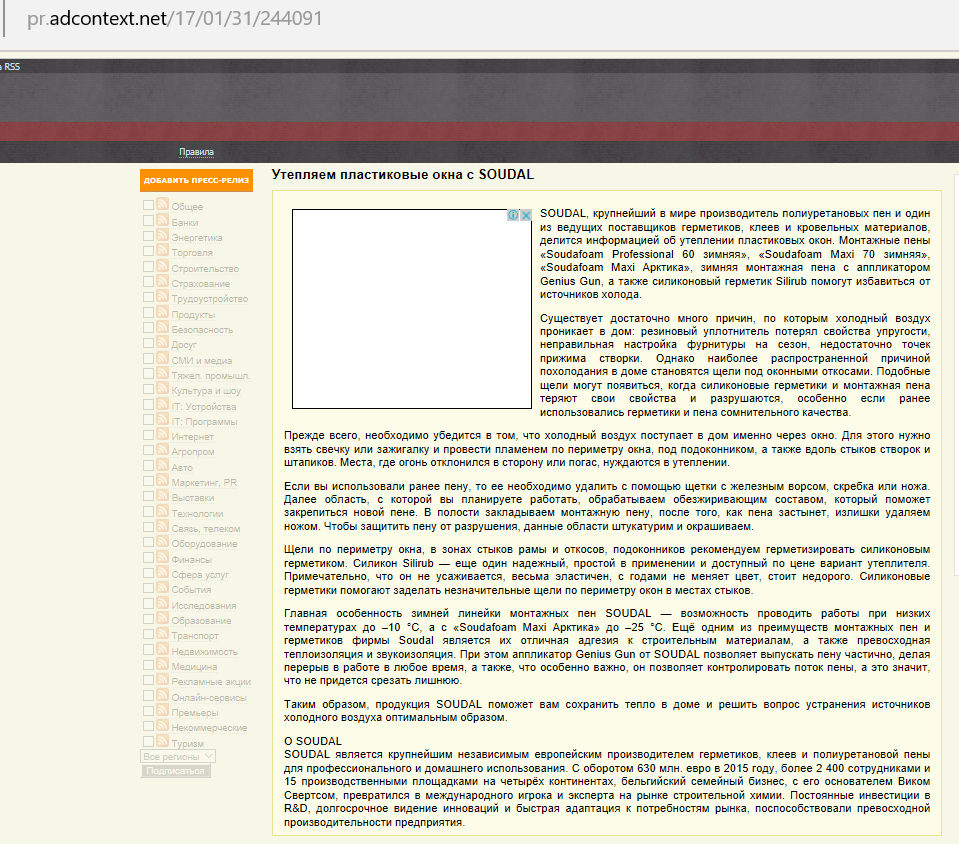Viewport: 959px width, 844px height.
Task: Open the RSS feed icon for Банки
Action: (162, 220)
